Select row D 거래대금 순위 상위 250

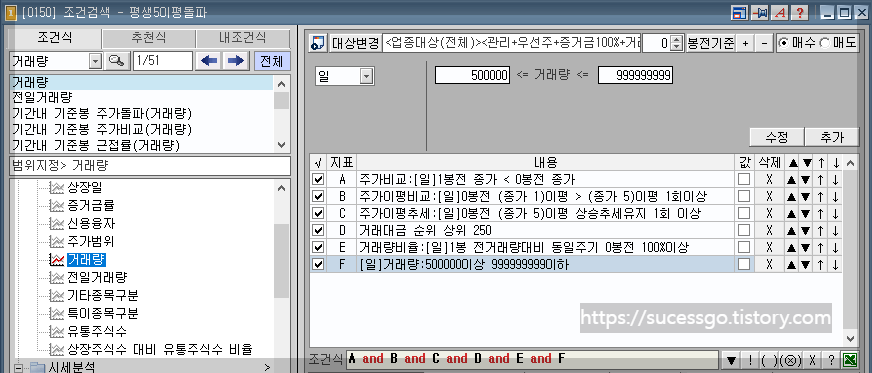coord(545,231)
